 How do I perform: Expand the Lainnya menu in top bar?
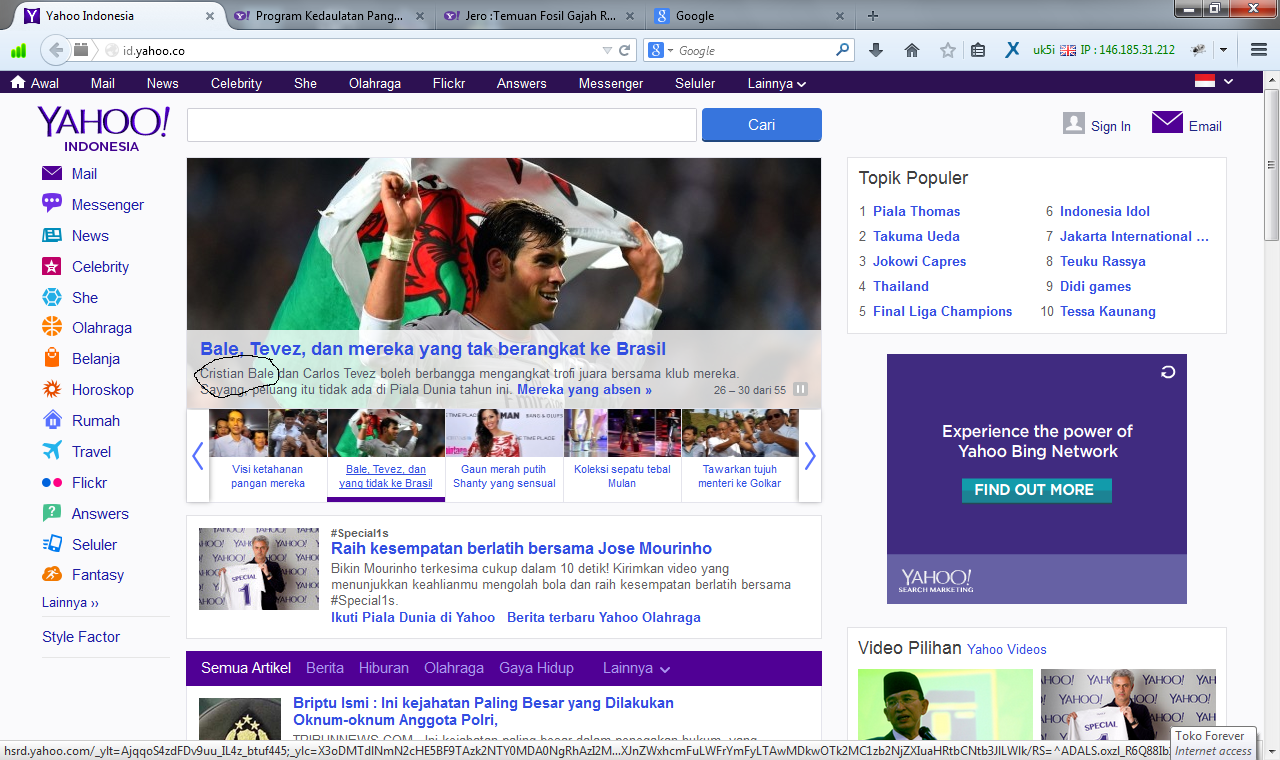coord(777,84)
